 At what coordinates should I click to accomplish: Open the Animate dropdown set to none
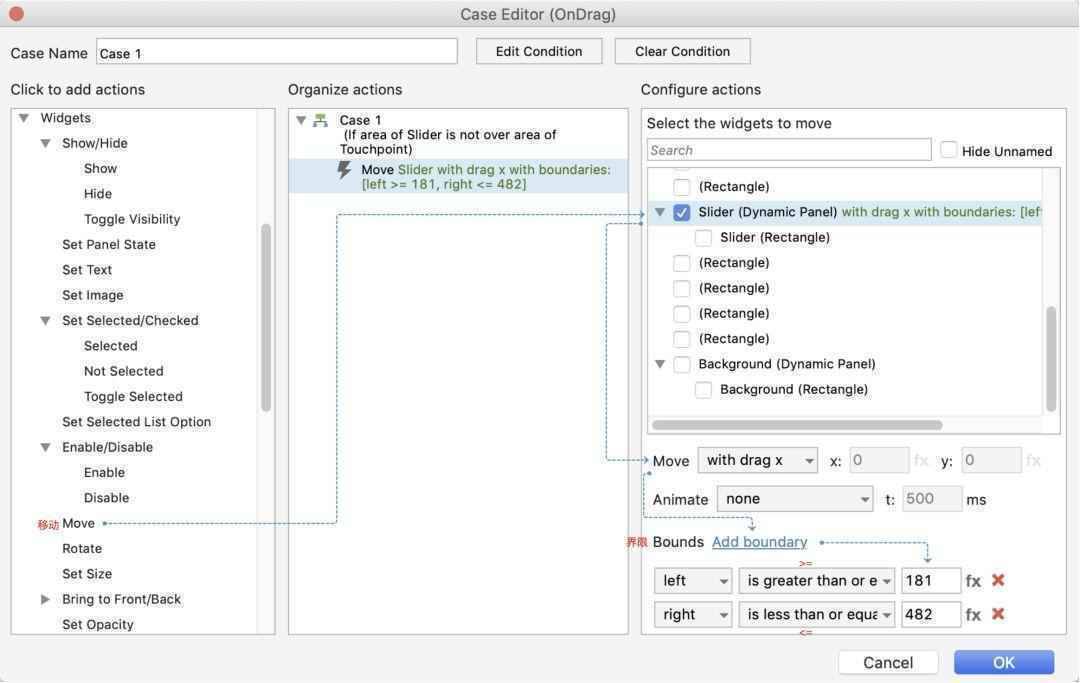[x=796, y=499]
